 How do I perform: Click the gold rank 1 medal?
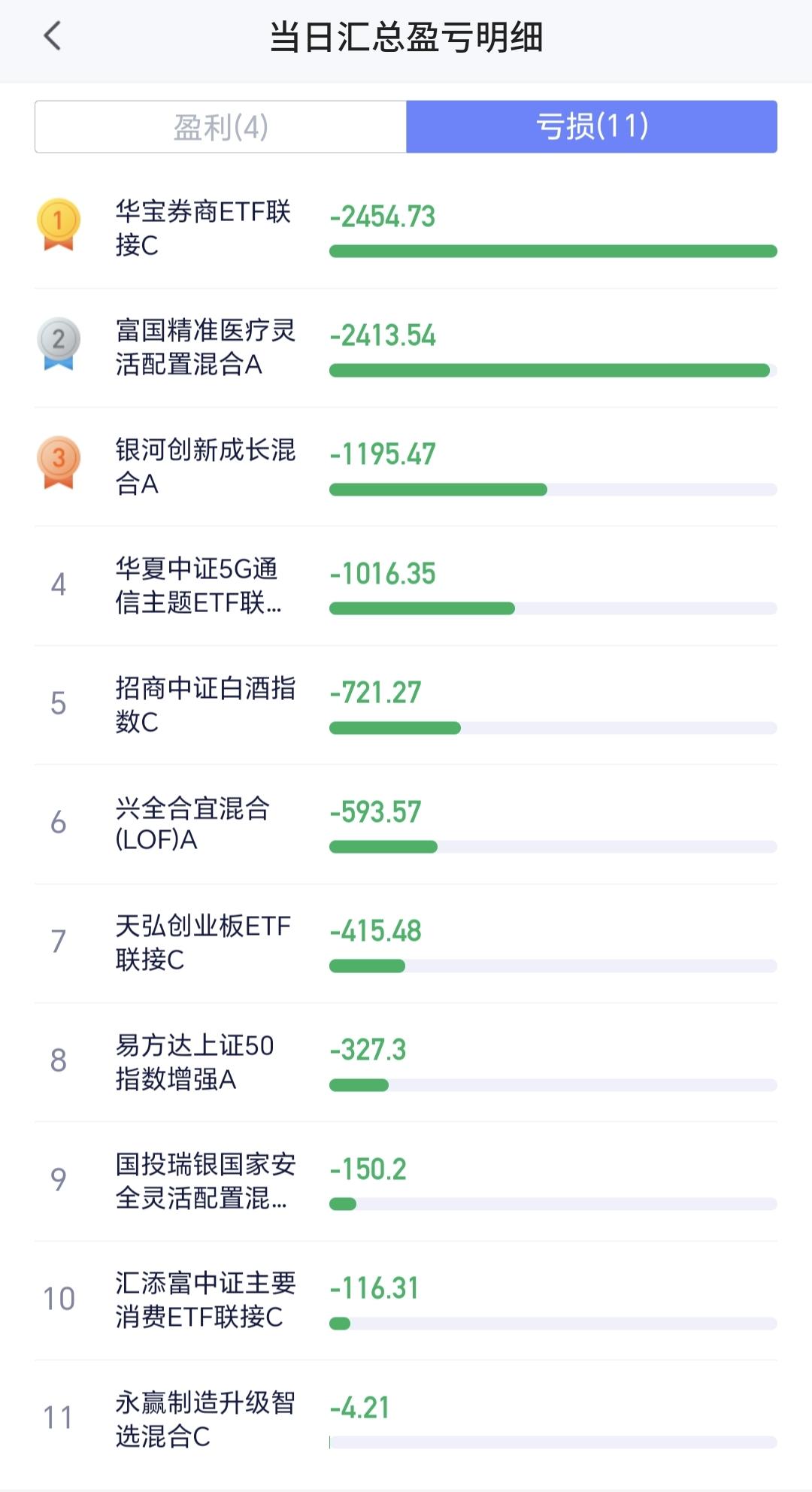tap(58, 224)
